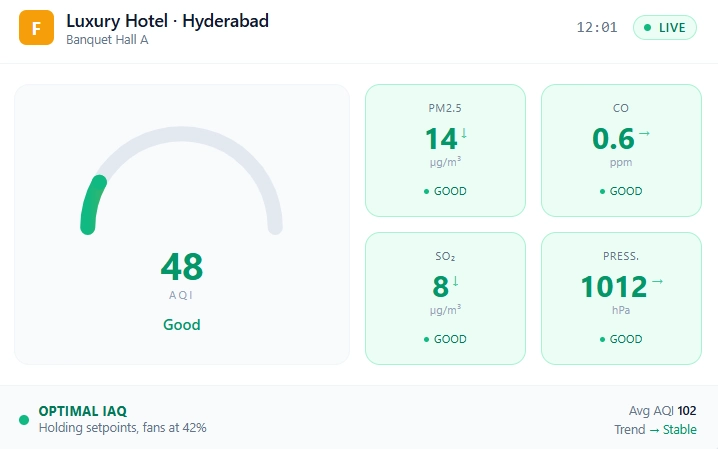This screenshot has width=718, height=449.
Task: Click the orange F logo icon
Action: [x=36, y=28]
